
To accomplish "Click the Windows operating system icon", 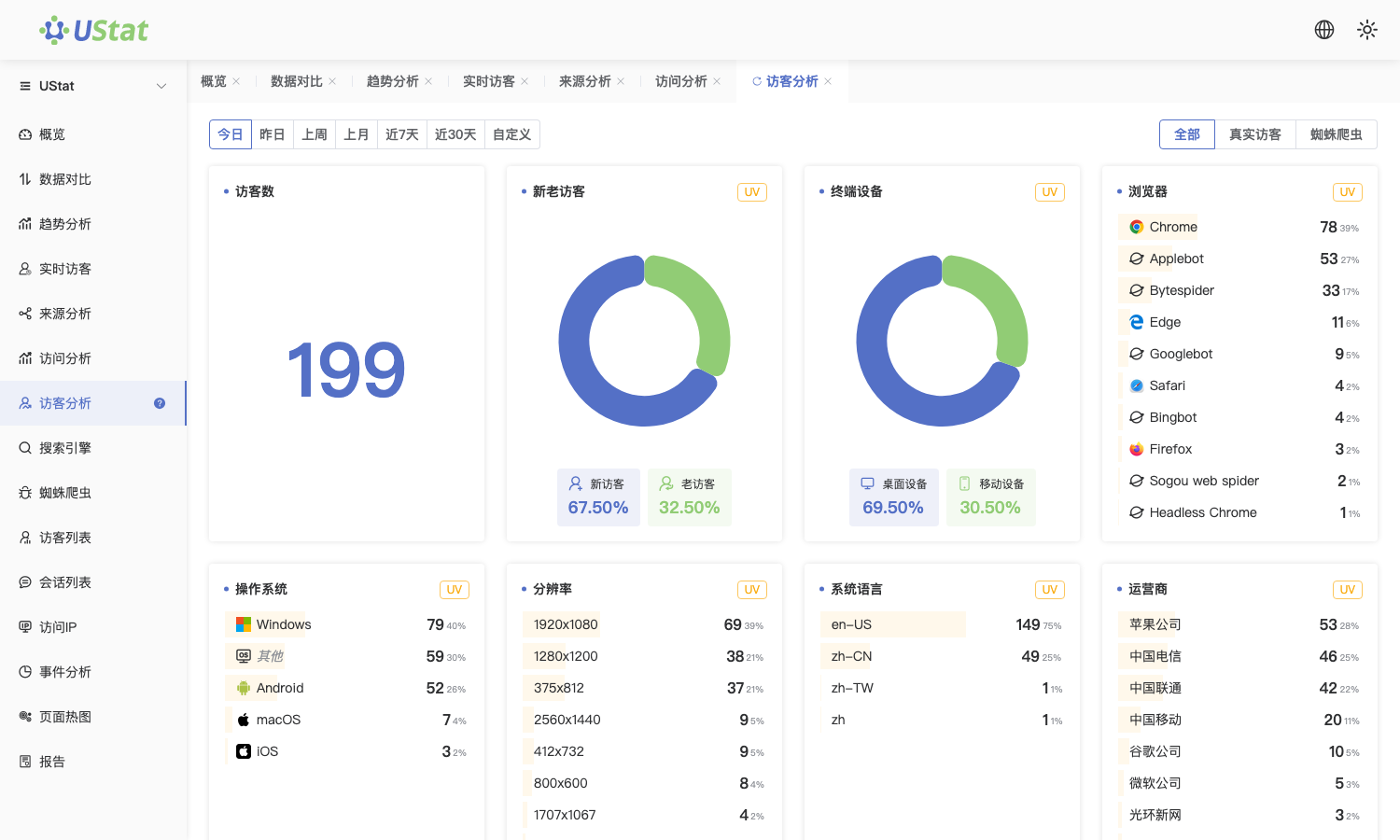I will pyautogui.click(x=244, y=624).
